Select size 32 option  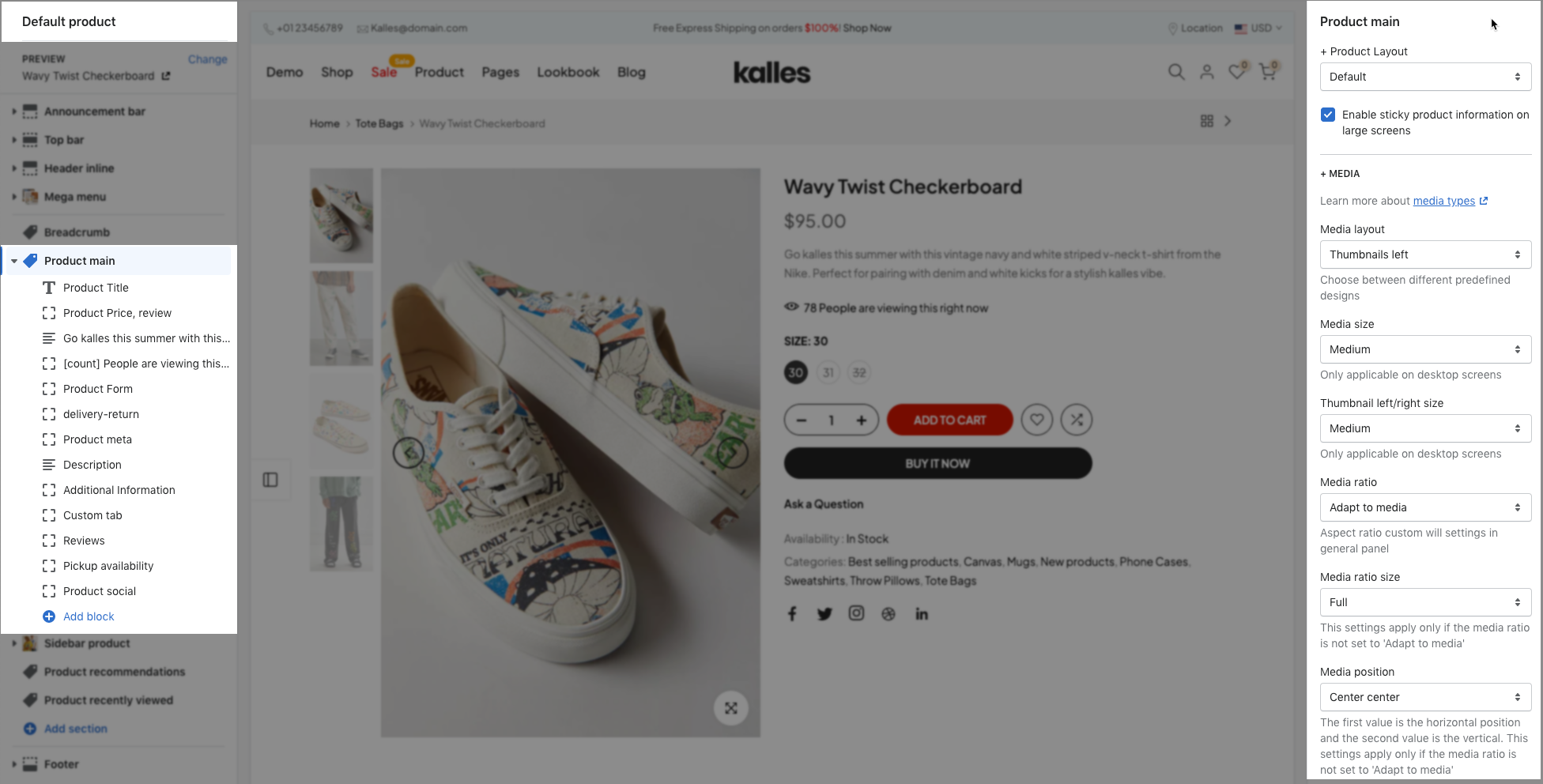859,372
